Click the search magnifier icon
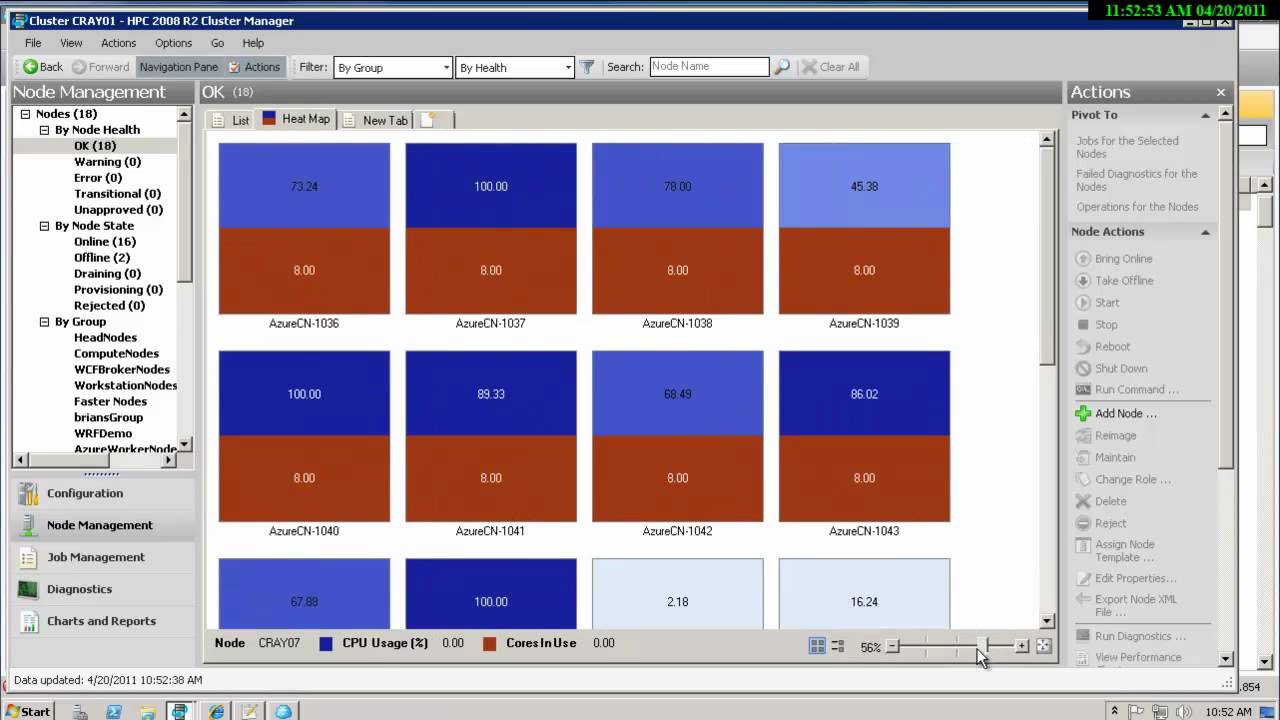Viewport: 1280px width, 720px height. coord(782,67)
